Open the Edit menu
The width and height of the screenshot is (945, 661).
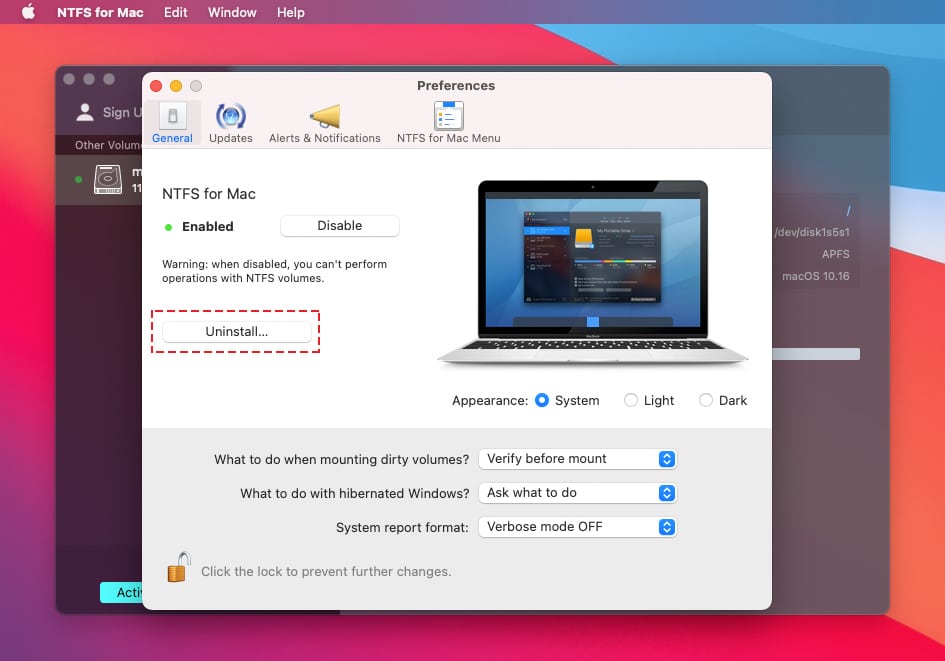pos(175,12)
